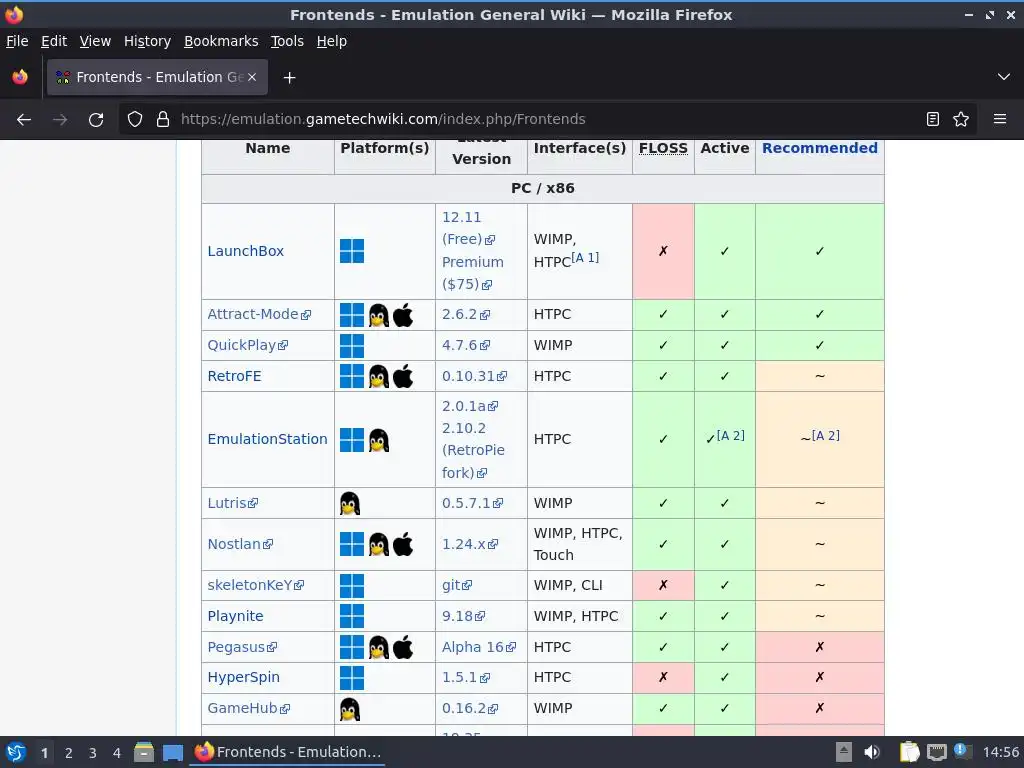1024x768 pixels.
Task: Click the taskbar clock showing 14:56
Action: pyautogui.click(x=1000, y=752)
